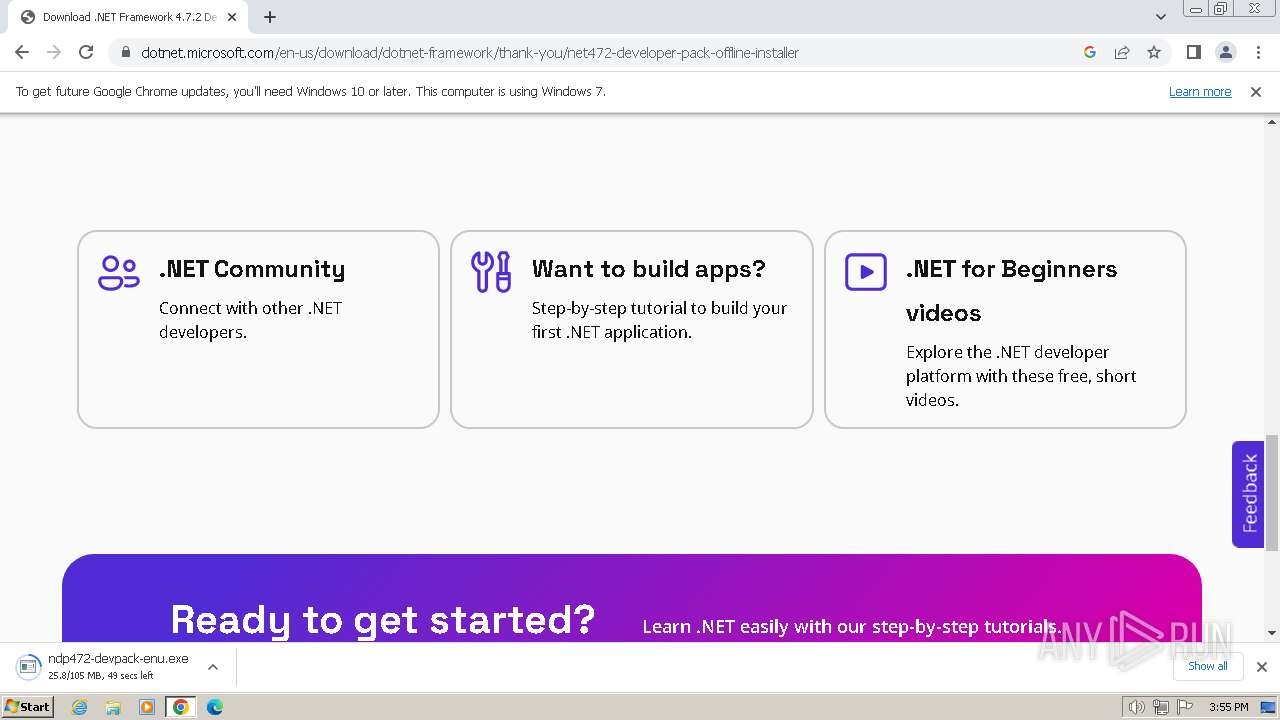Open the tab search dropdown
1280x720 pixels.
click(1161, 17)
